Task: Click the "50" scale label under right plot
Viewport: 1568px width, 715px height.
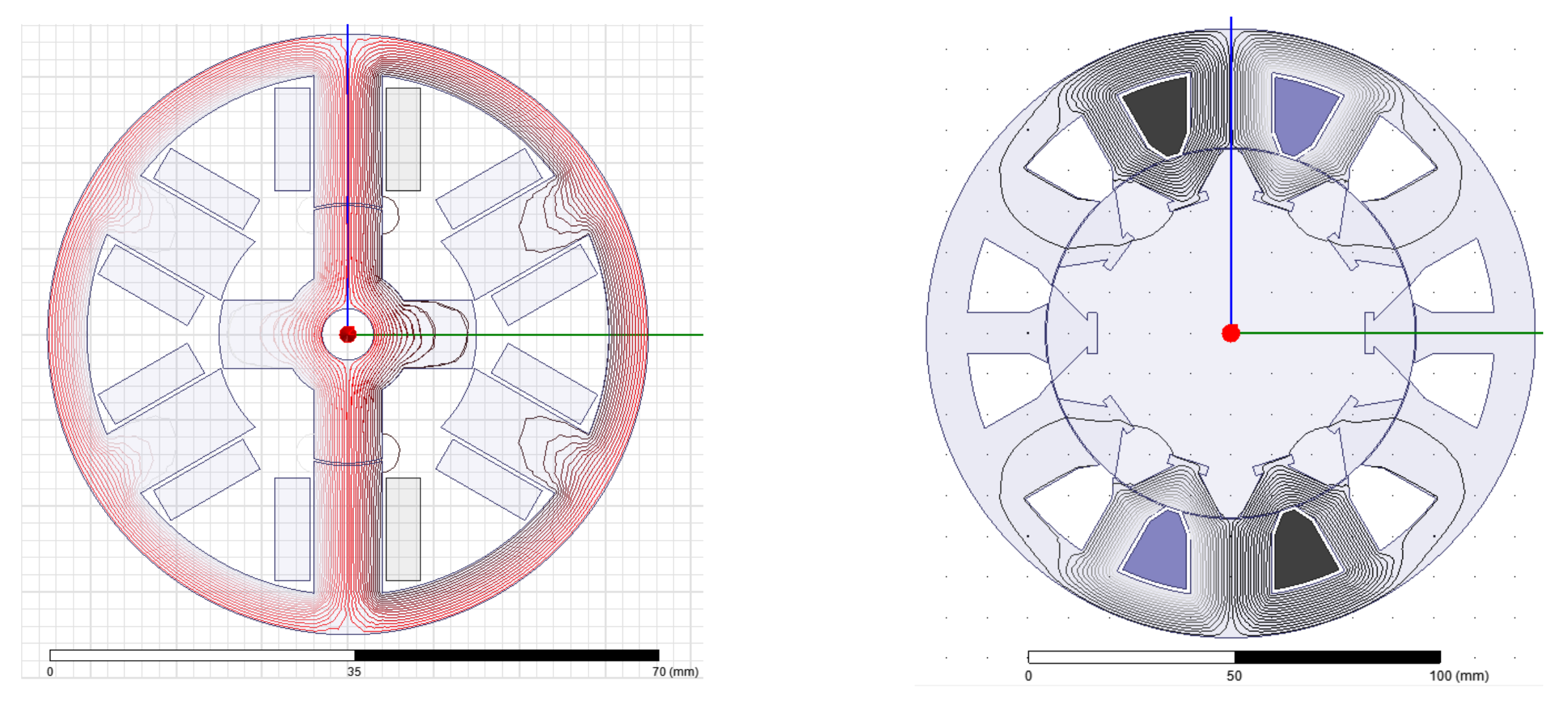Action: (x=1234, y=676)
